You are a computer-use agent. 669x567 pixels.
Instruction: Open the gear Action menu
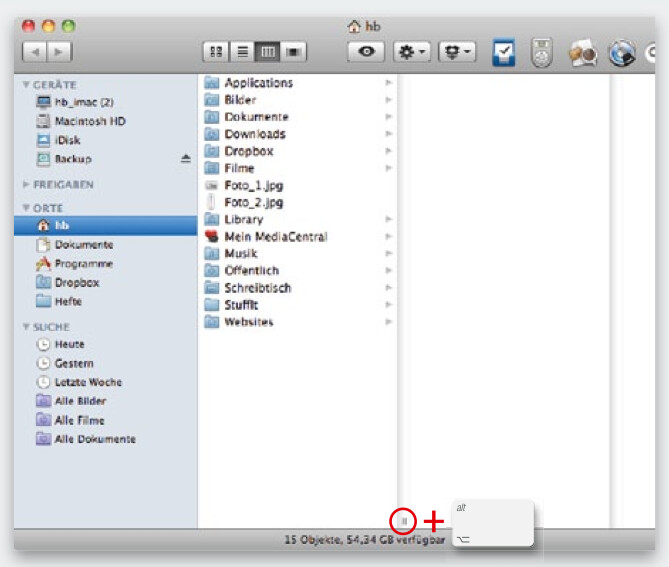click(412, 52)
